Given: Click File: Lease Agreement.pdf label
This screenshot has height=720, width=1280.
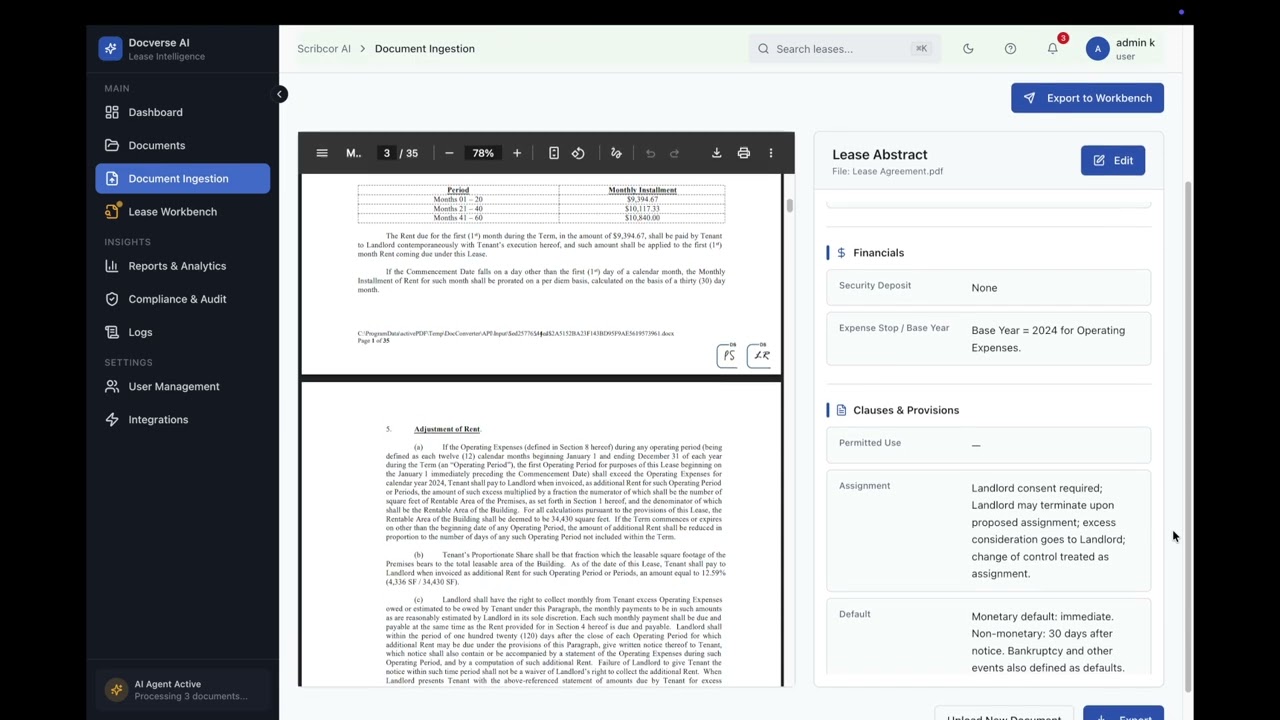Looking at the screenshot, I should (x=887, y=171).
